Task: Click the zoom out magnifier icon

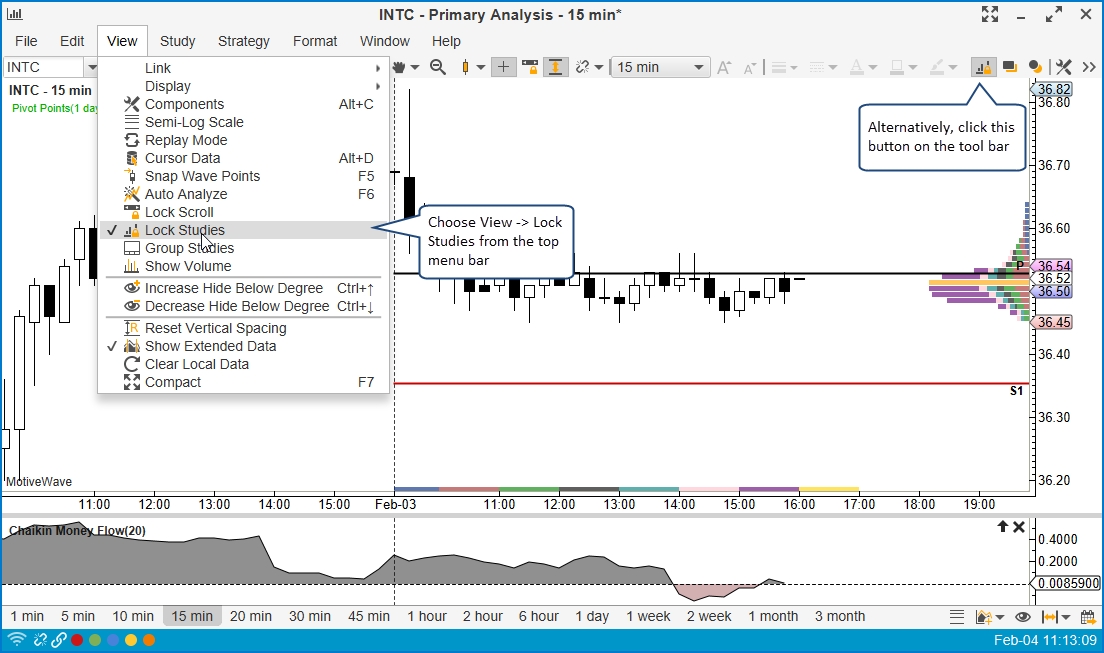Action: pos(437,67)
